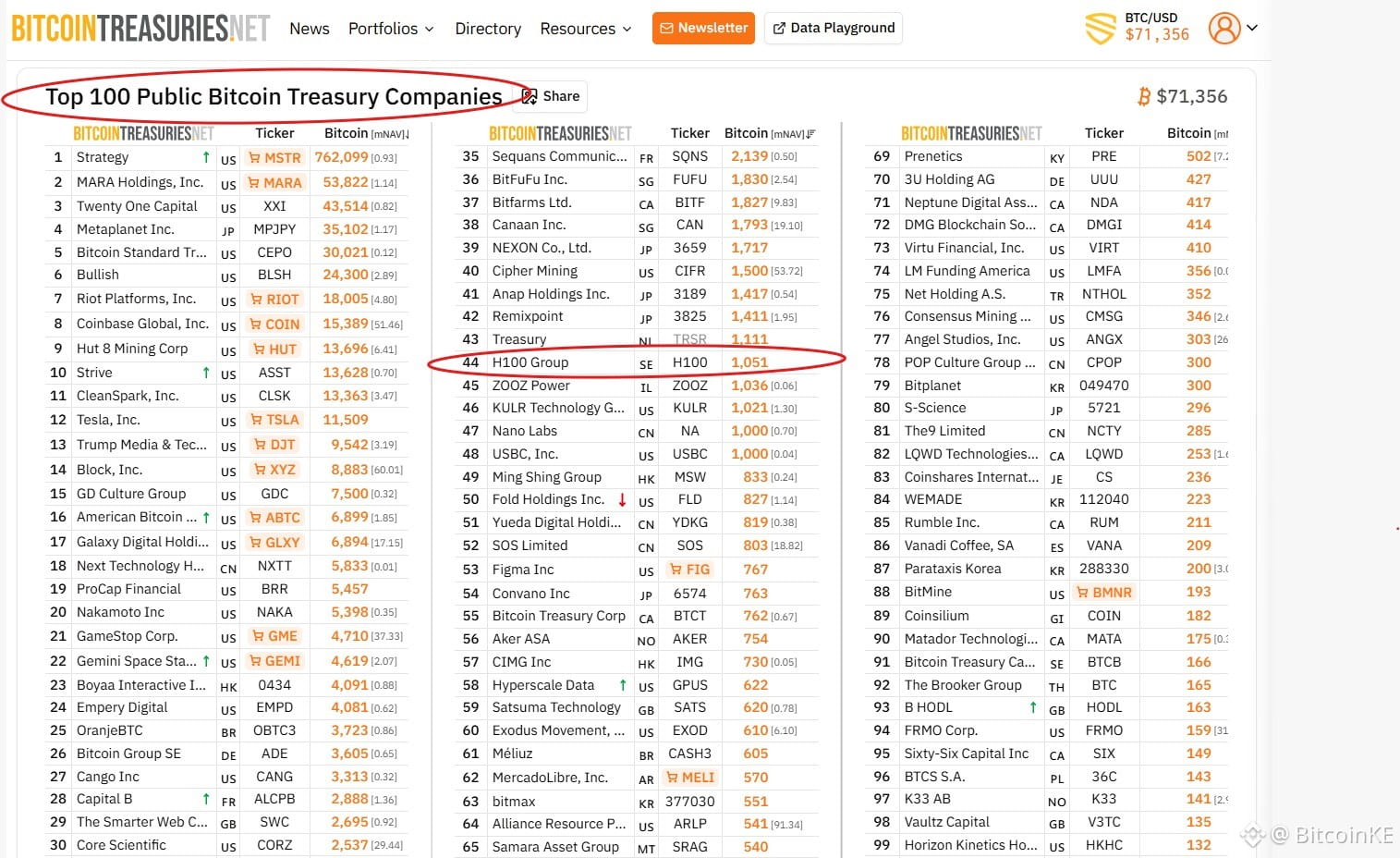Open the Directory menu item
This screenshot has width=1400, height=858.
[x=488, y=29]
